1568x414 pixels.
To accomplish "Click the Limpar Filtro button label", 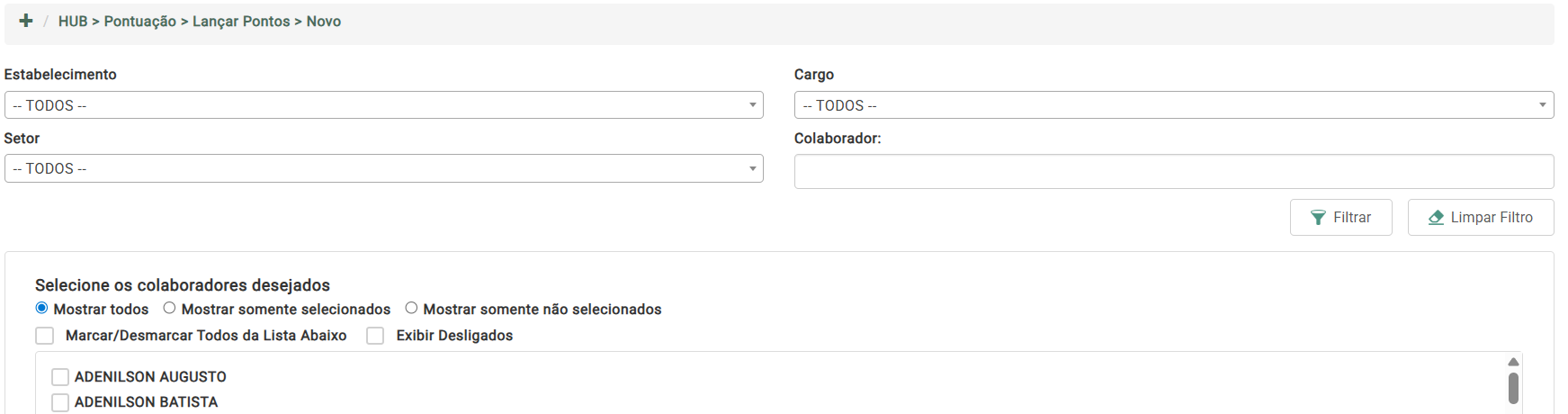I will 1491,218.
